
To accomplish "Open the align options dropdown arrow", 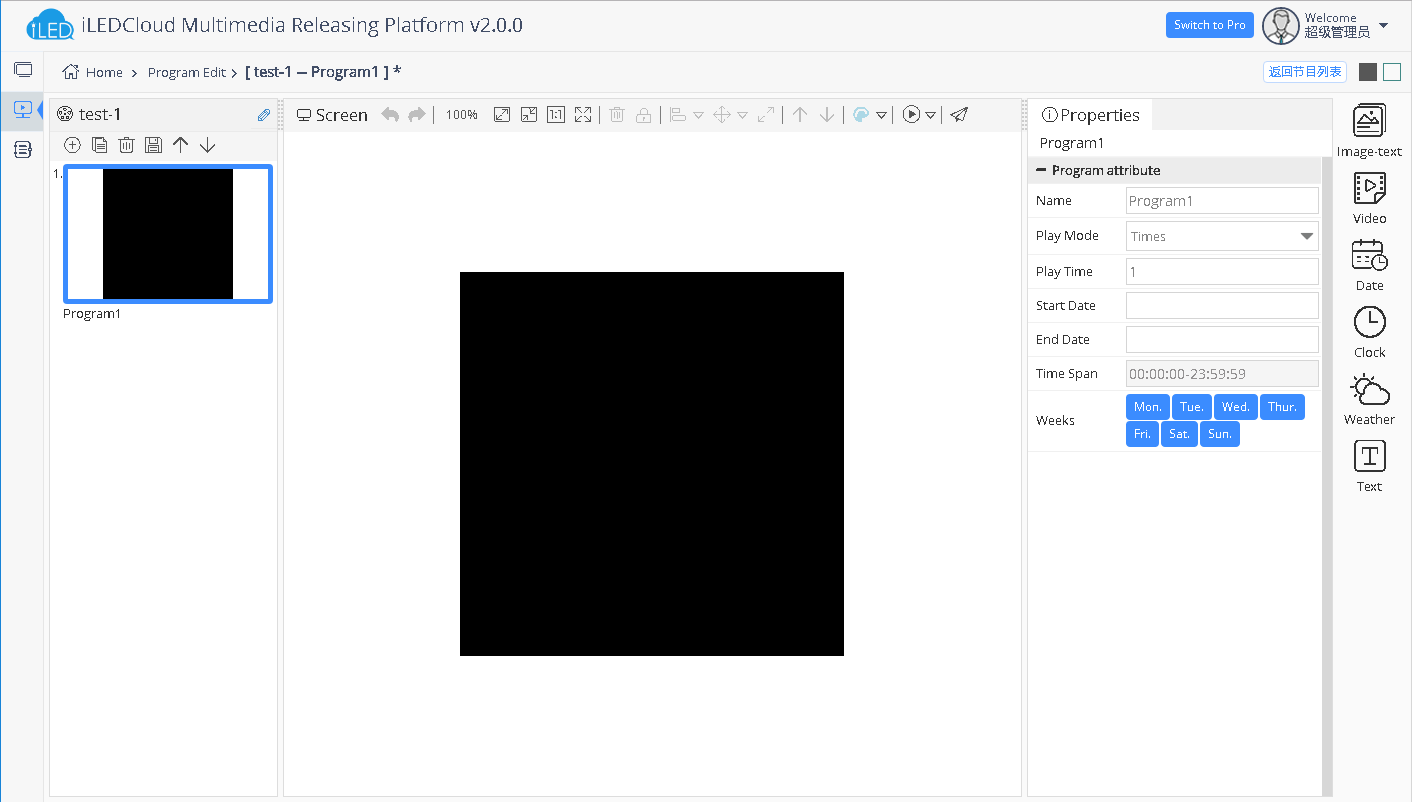I will point(699,116).
